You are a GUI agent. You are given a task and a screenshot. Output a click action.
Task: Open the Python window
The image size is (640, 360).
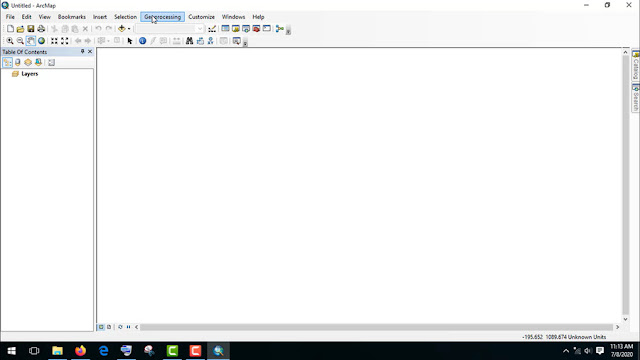(x=267, y=29)
